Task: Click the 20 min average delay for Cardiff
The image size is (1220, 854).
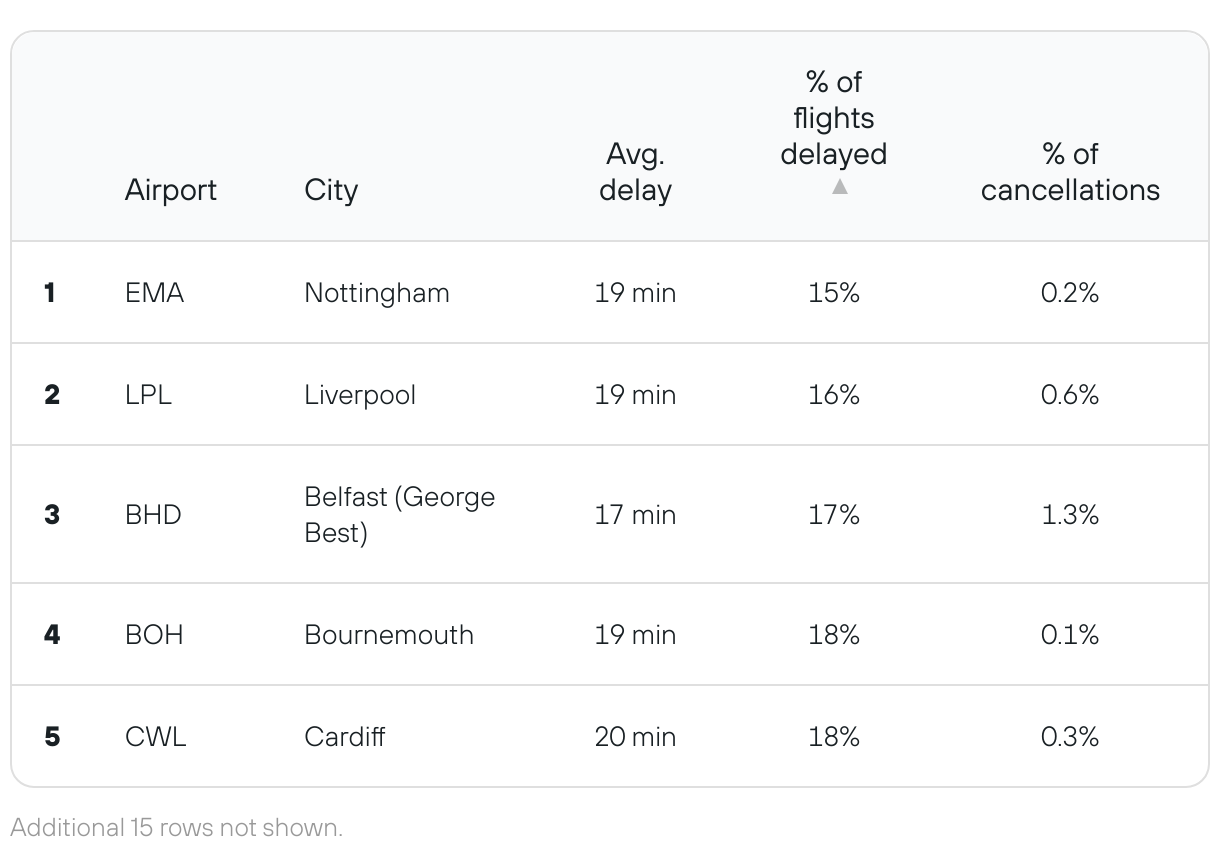Action: [635, 737]
